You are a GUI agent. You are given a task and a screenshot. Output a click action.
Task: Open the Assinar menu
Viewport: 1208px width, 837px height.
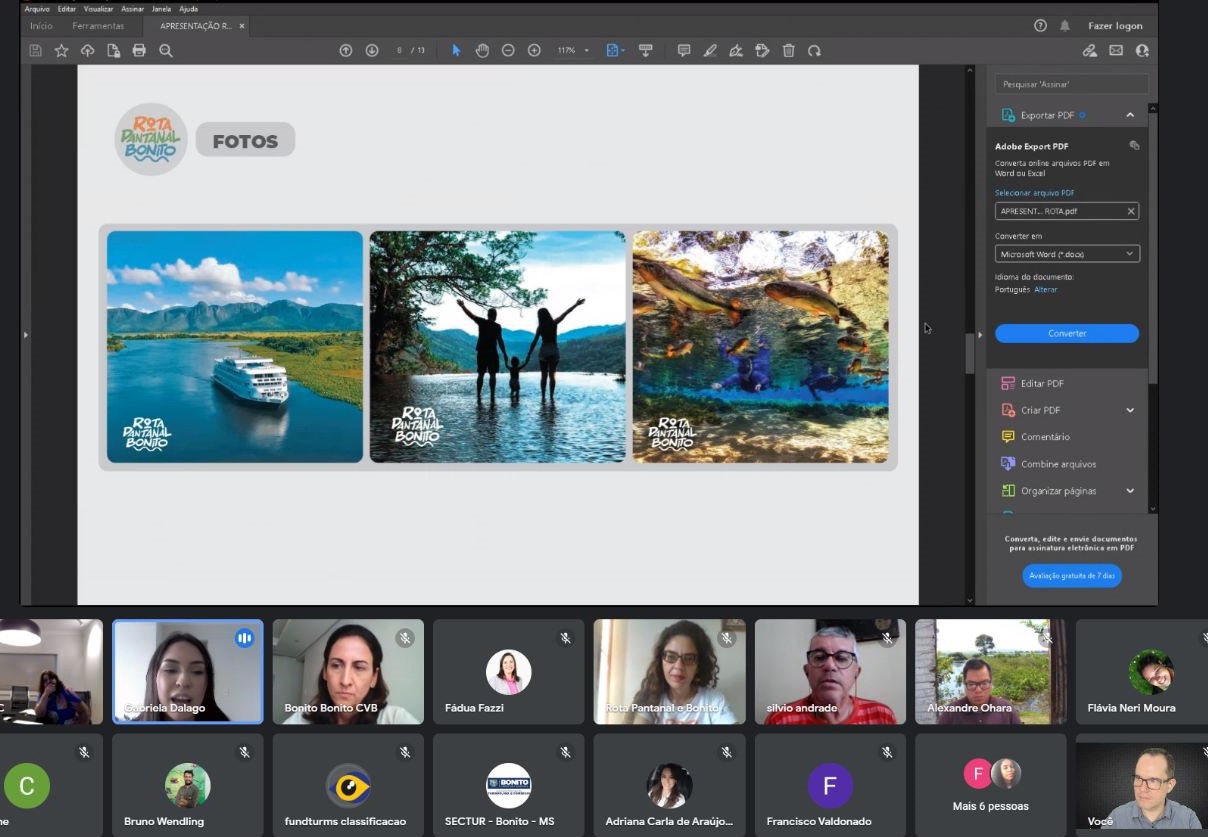(133, 9)
